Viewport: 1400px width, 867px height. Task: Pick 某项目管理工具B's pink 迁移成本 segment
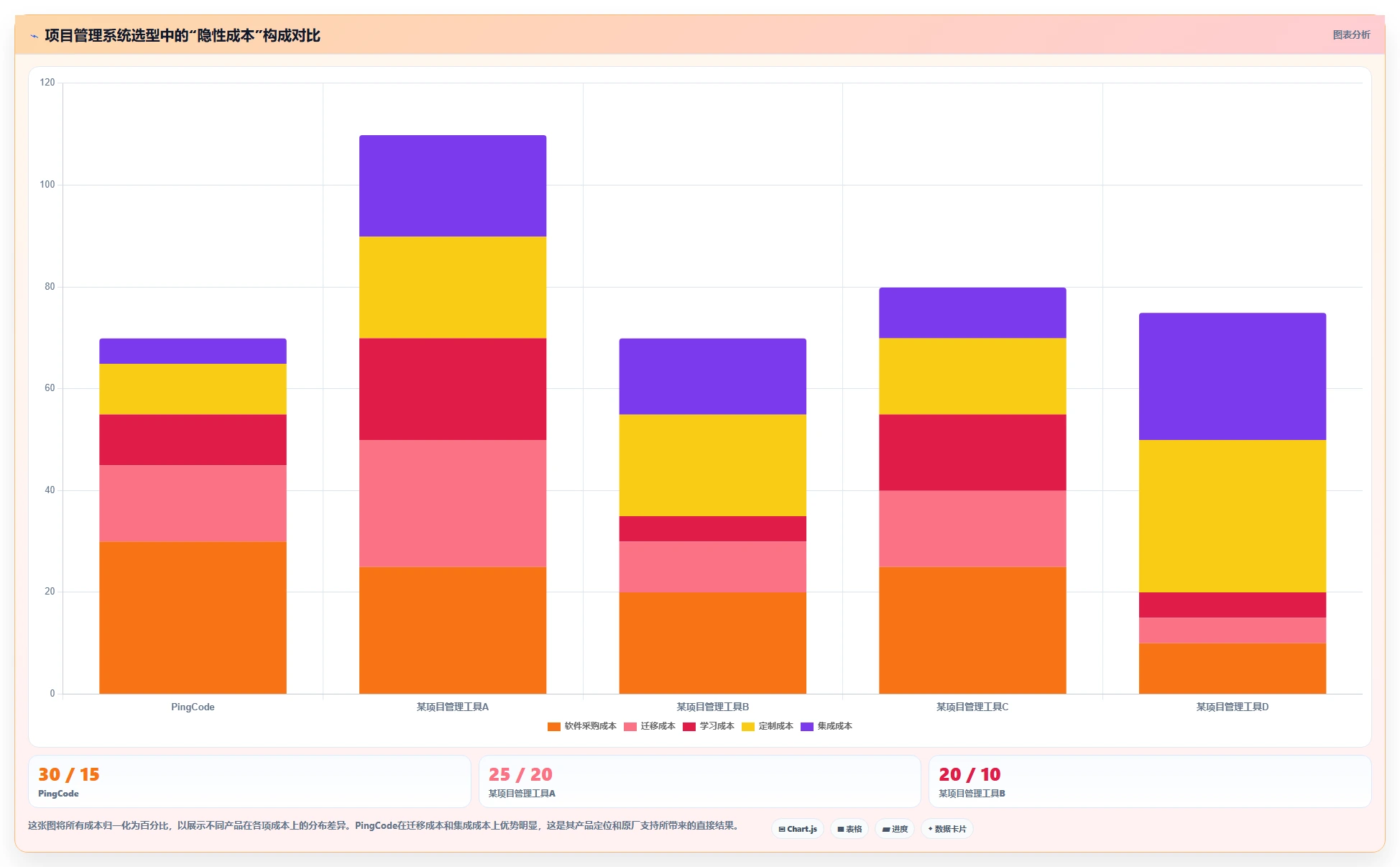click(x=713, y=566)
